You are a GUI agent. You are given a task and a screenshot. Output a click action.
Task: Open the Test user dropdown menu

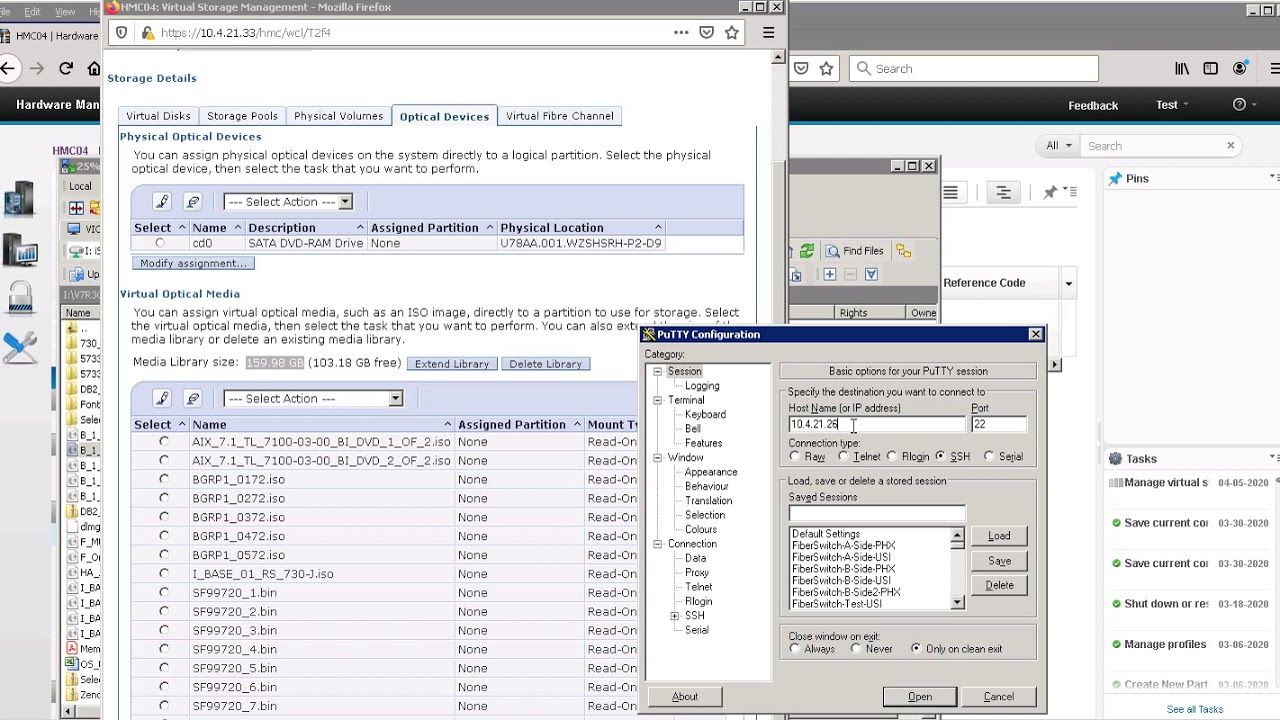1172,105
